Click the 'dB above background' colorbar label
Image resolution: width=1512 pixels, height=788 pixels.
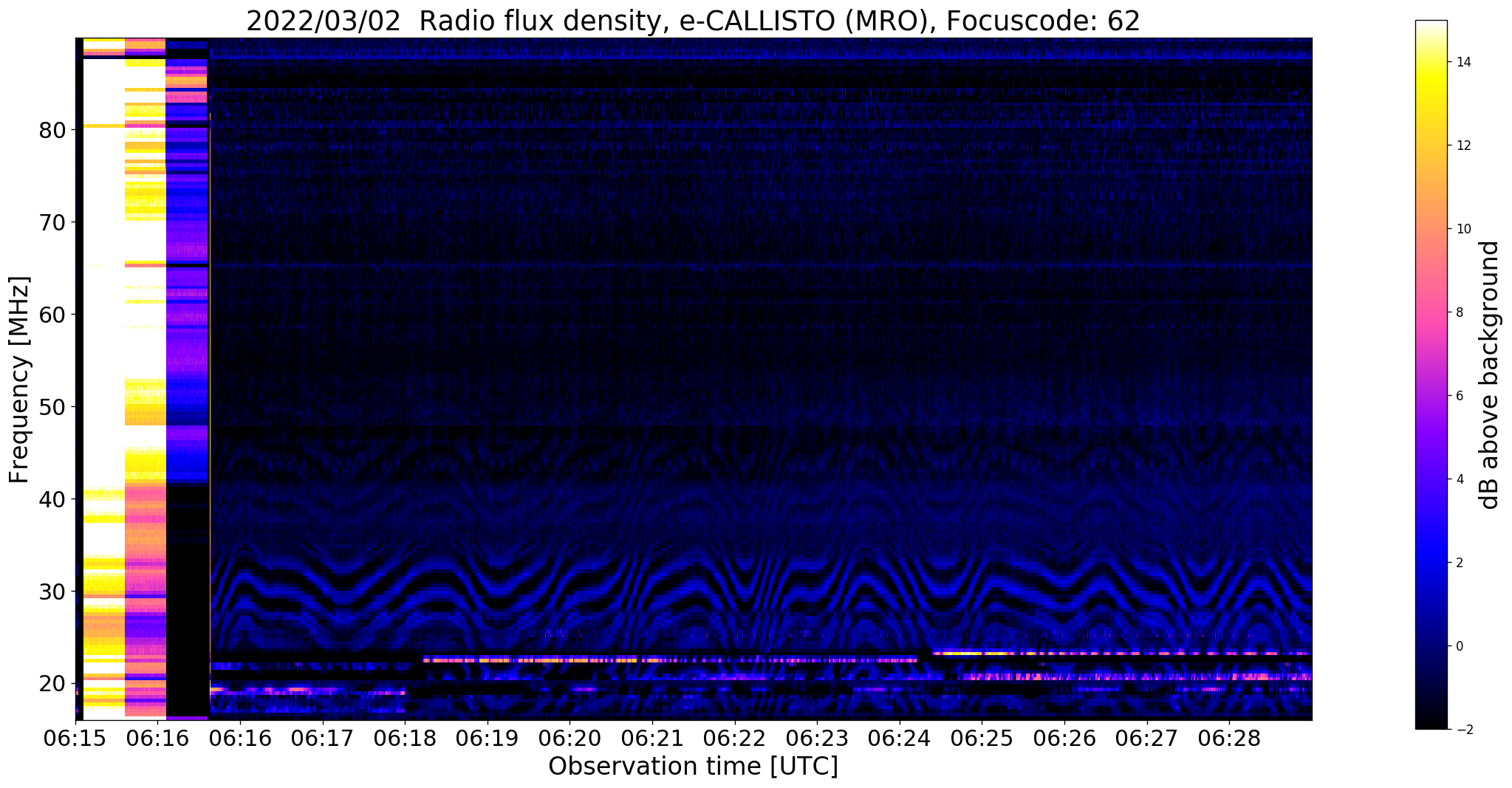(1490, 375)
